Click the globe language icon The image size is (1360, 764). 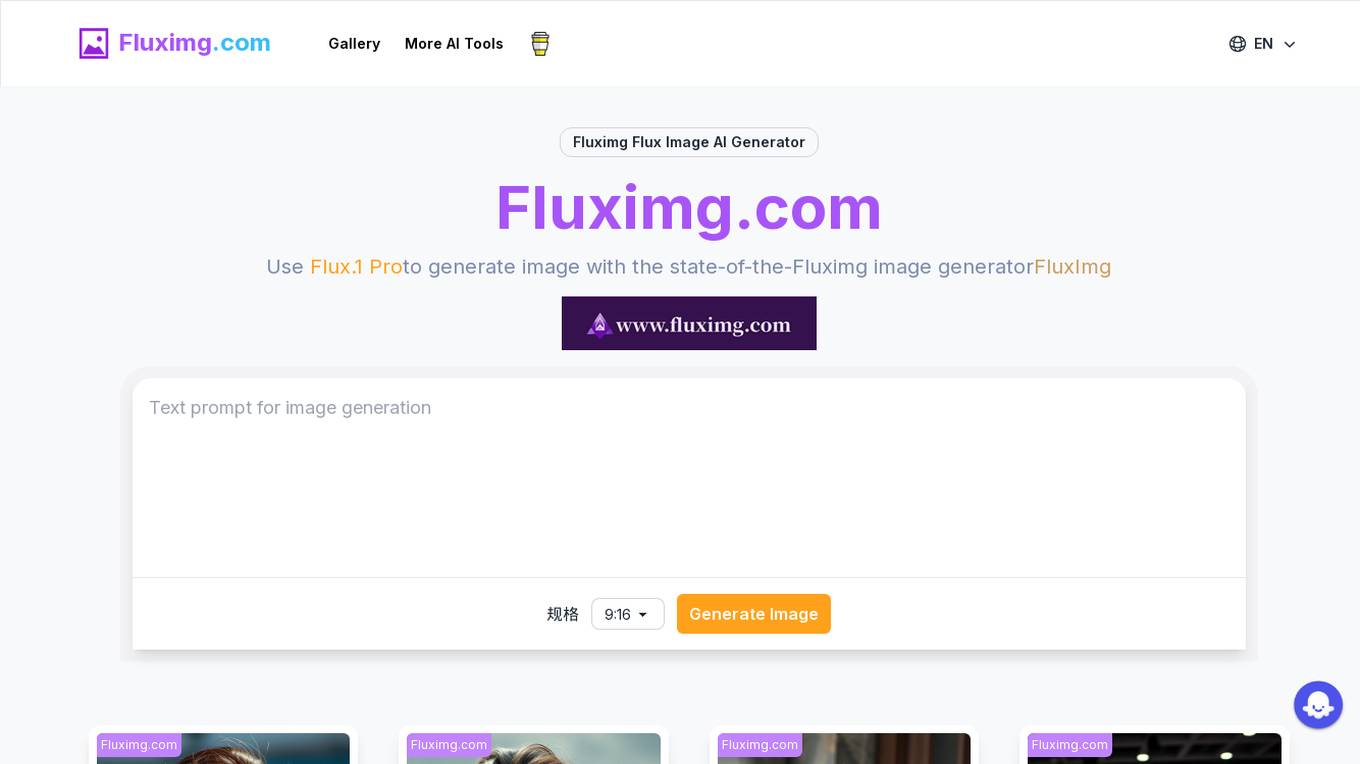(x=1237, y=44)
